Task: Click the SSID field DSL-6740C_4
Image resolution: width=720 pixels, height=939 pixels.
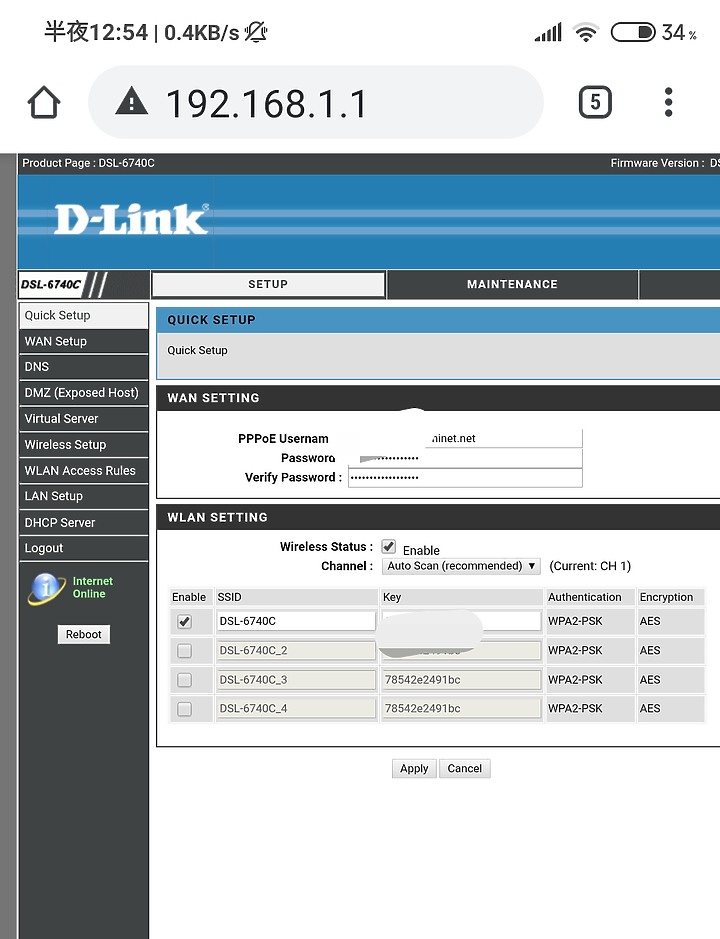Action: coord(296,708)
